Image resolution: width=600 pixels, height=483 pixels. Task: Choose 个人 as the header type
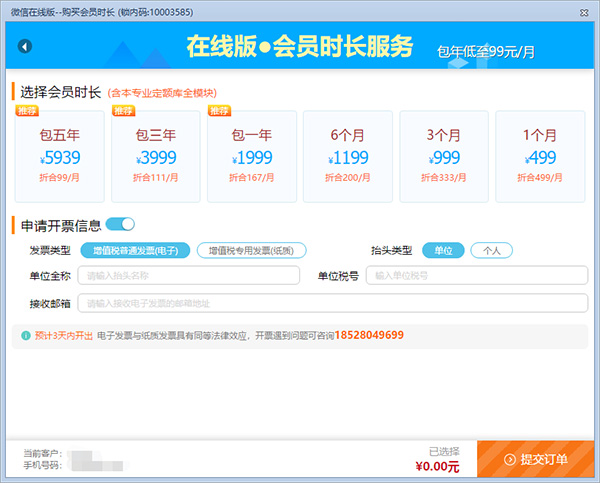[x=492, y=250]
